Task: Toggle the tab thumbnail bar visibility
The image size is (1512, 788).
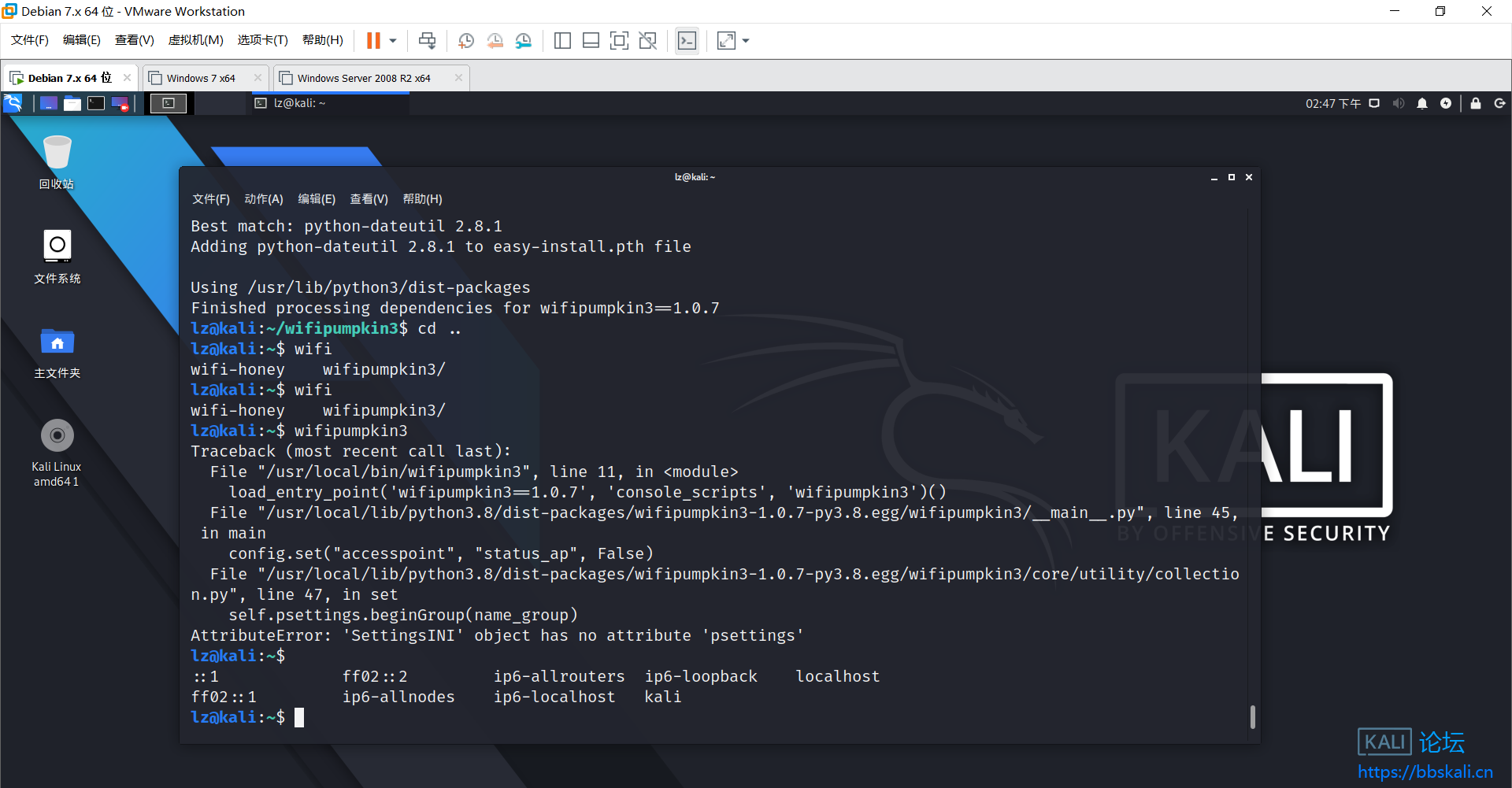Action: (x=591, y=40)
